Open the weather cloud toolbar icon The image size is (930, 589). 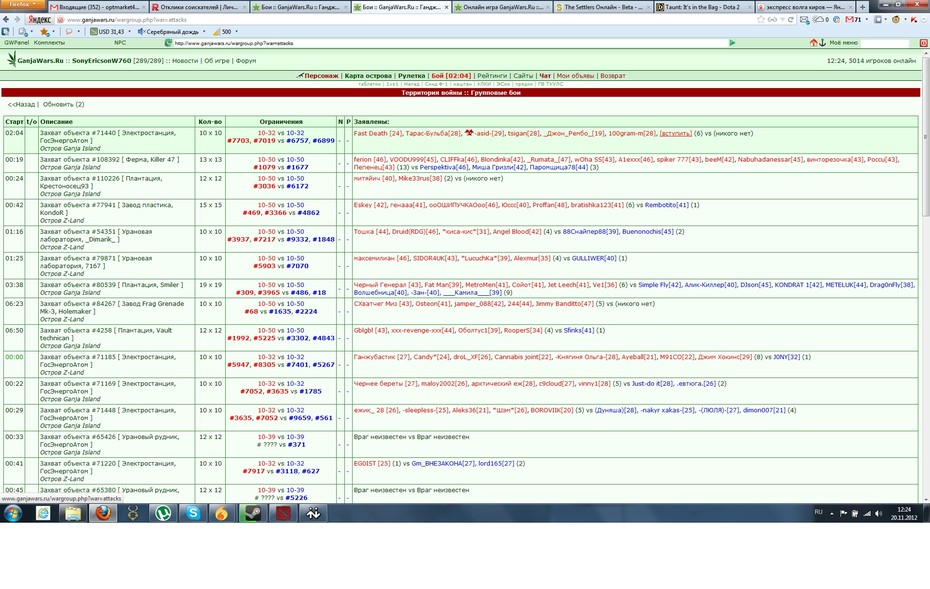coord(818,20)
